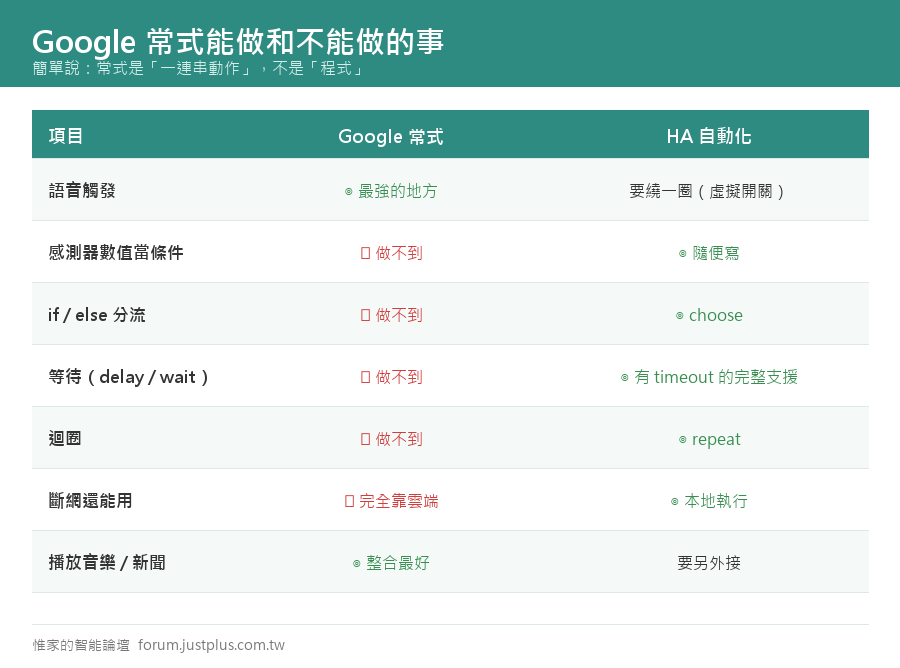Select the HA 自動化 column header
This screenshot has height=668, width=900.
coord(709,136)
